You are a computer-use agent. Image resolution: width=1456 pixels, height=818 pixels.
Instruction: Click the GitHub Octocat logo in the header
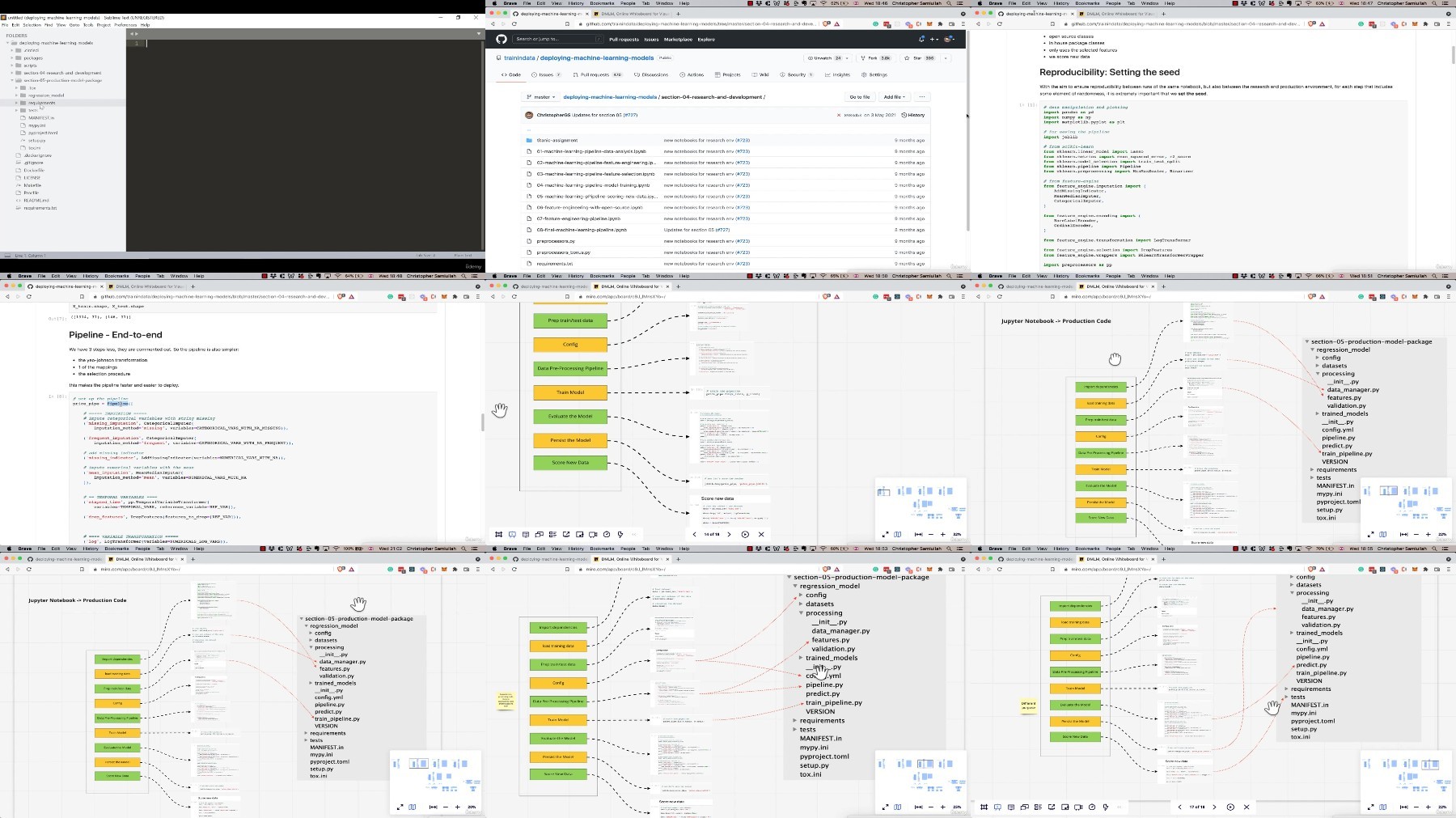pos(502,39)
